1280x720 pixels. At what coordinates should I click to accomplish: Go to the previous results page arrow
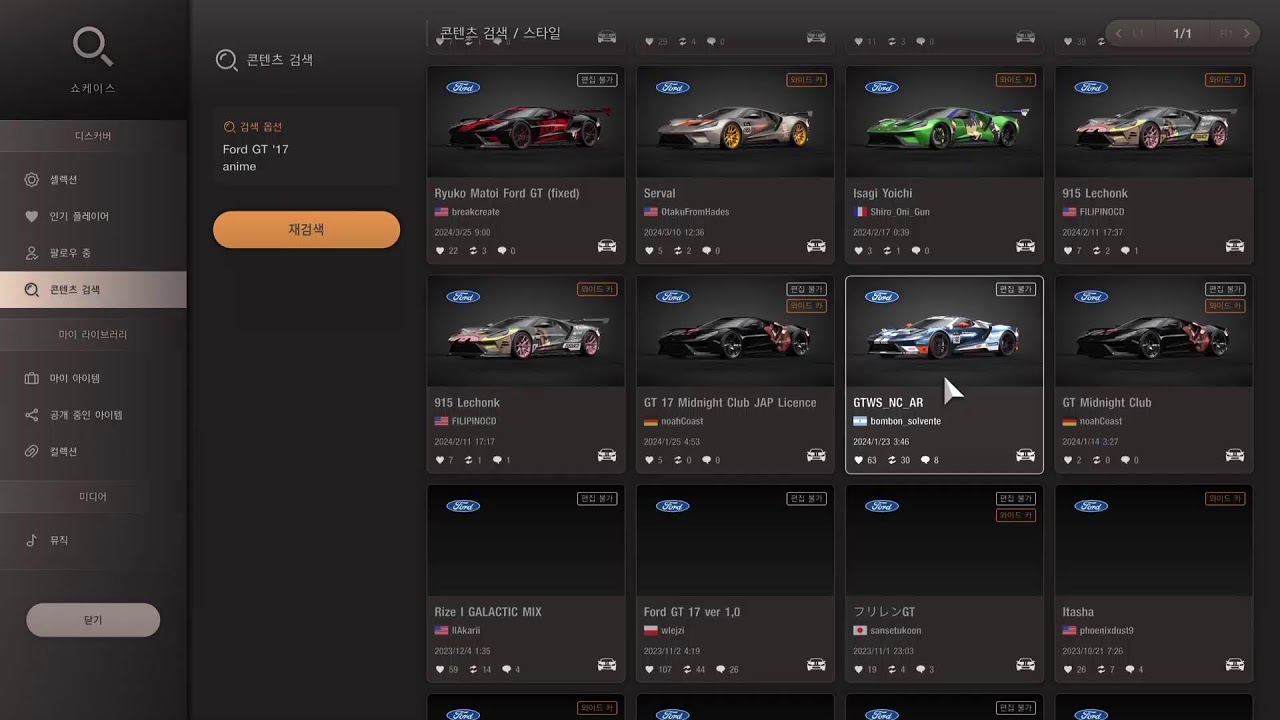[x=1118, y=34]
